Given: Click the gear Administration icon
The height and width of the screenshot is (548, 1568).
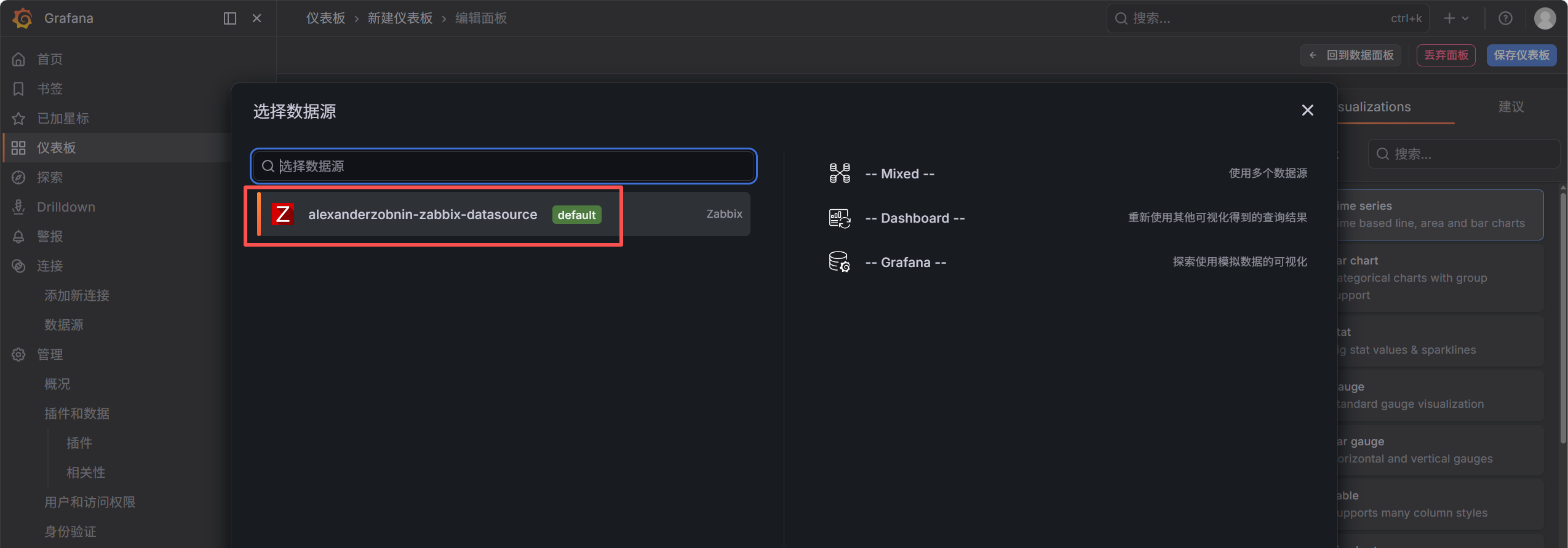Looking at the screenshot, I should 18,354.
